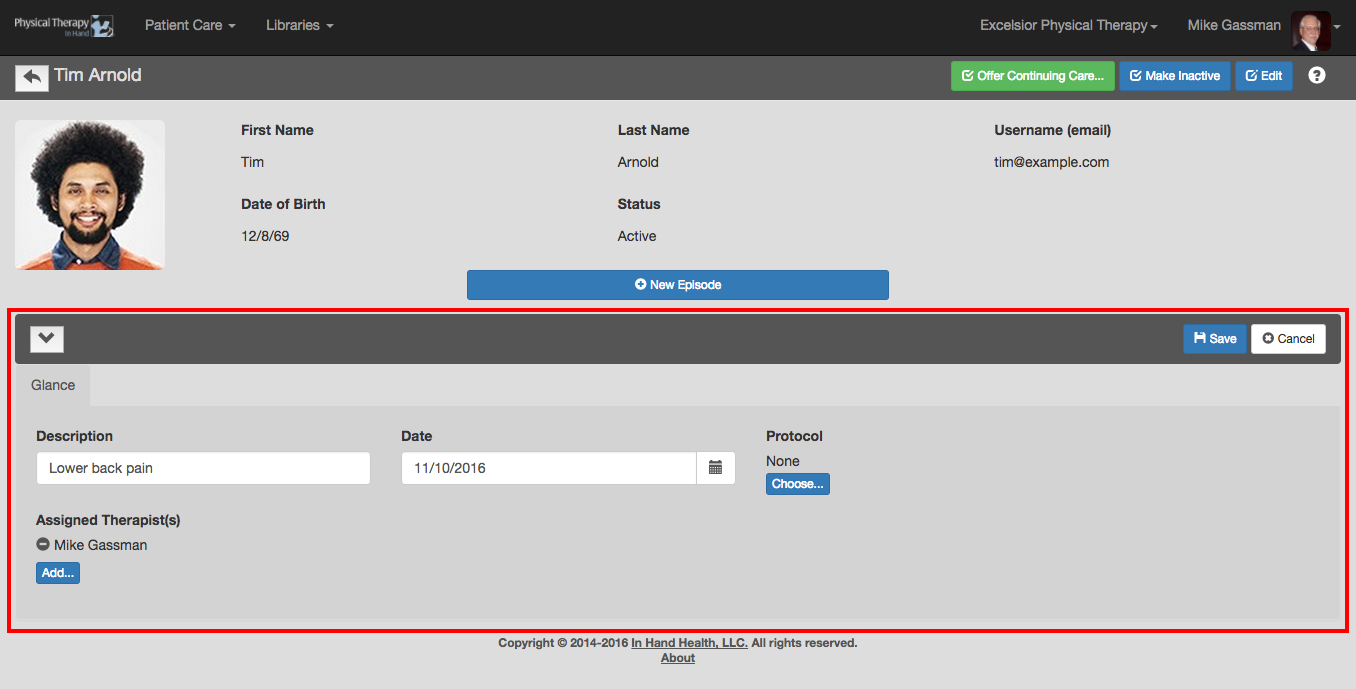The height and width of the screenshot is (689, 1356).
Task: Cancel the episode editing
Action: 1288,339
